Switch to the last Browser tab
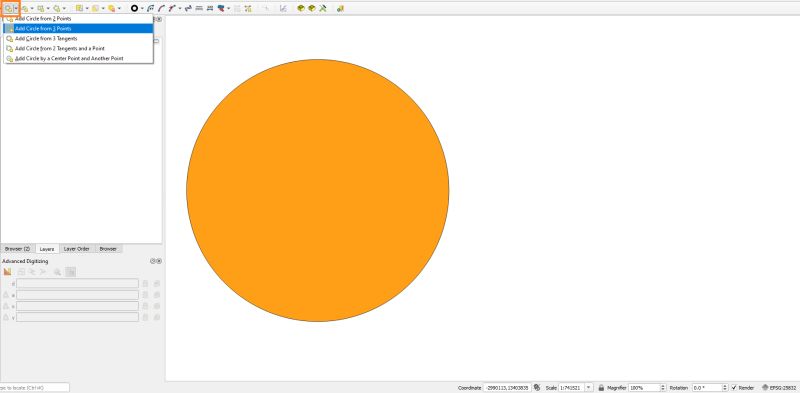800x393 pixels. pyautogui.click(x=108, y=249)
